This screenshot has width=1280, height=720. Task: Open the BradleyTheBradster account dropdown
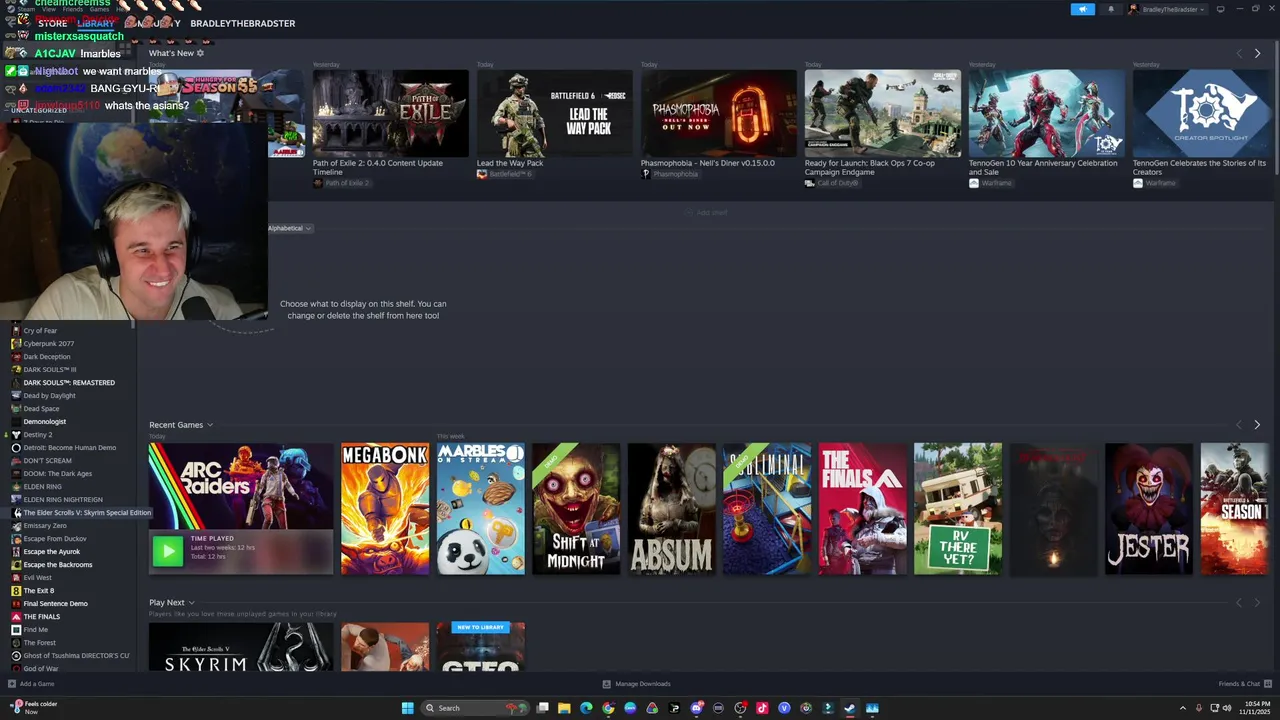point(1167,9)
